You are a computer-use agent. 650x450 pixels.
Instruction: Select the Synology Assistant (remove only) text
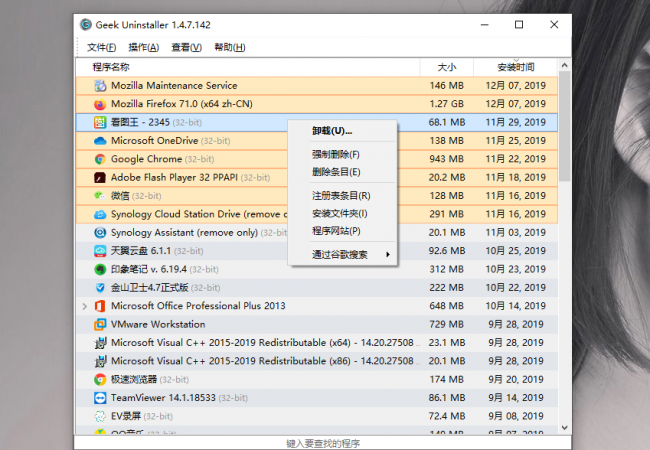click(x=184, y=232)
